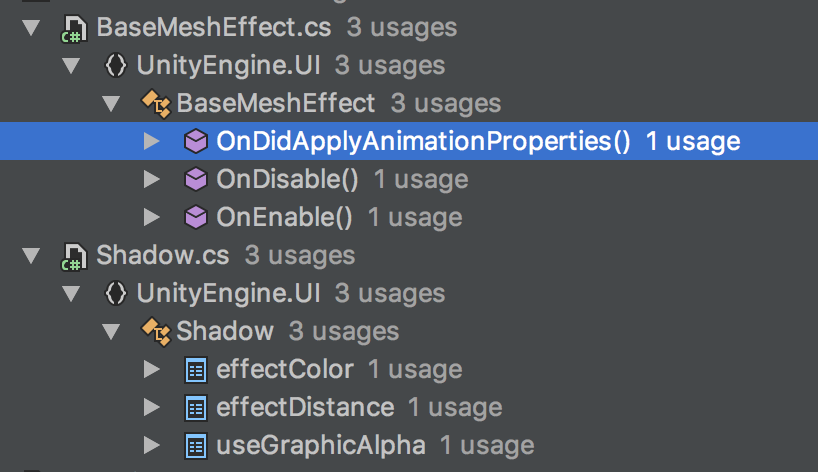Click the OnDisable() method cube icon
This screenshot has width=818, height=472.
(196, 179)
